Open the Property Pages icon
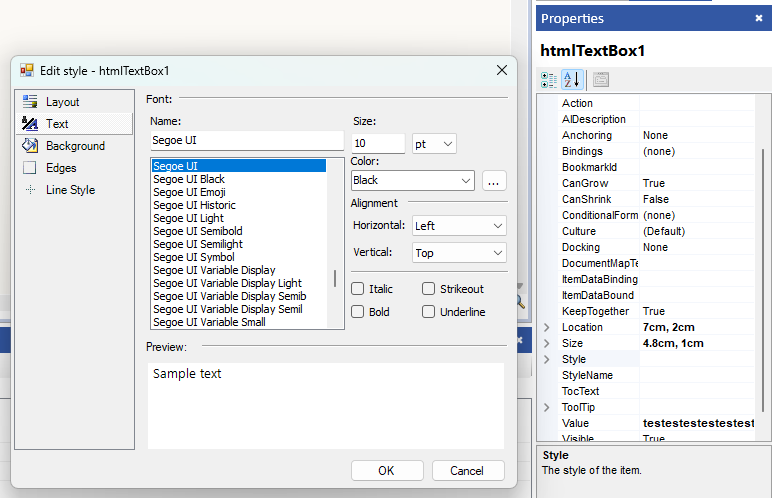 point(601,80)
